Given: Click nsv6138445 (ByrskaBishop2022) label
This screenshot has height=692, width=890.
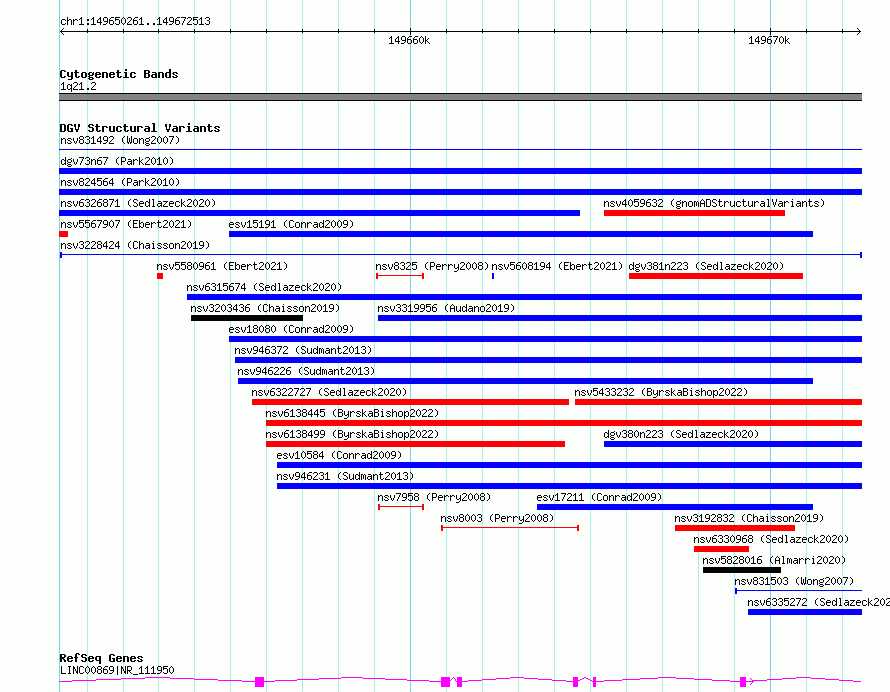Looking at the screenshot, I should point(352,413).
